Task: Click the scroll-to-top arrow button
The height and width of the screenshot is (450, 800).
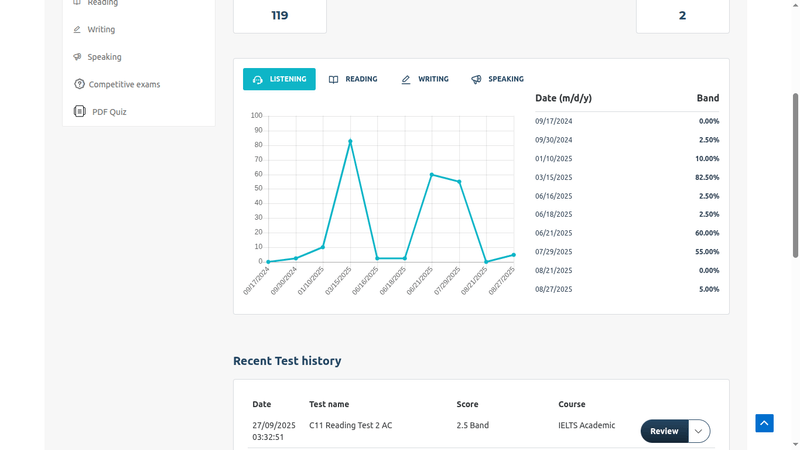Action: 764,423
